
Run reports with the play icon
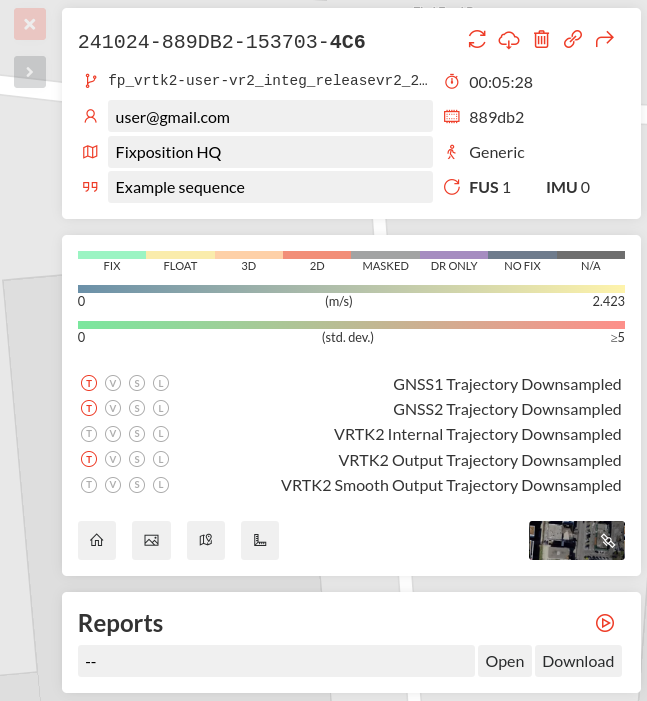[605, 623]
